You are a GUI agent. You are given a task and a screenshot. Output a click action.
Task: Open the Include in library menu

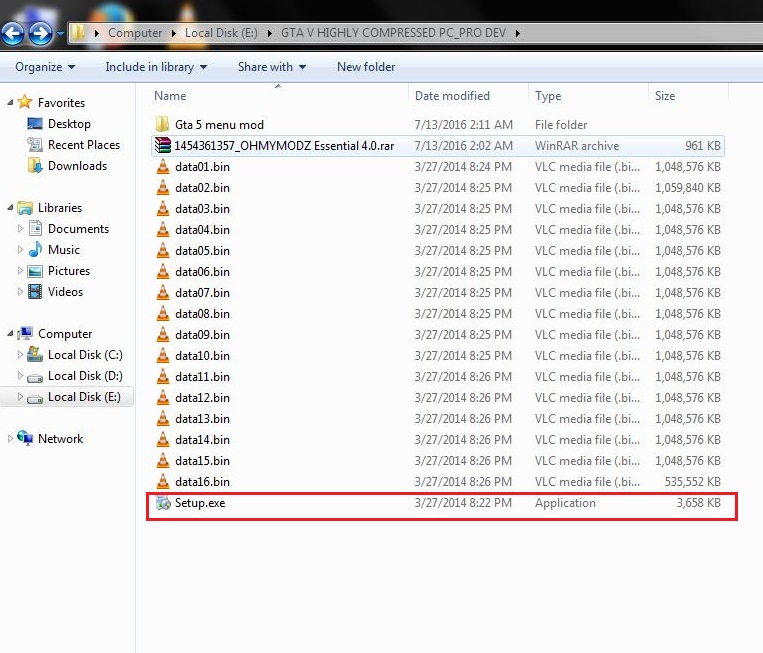tap(156, 67)
